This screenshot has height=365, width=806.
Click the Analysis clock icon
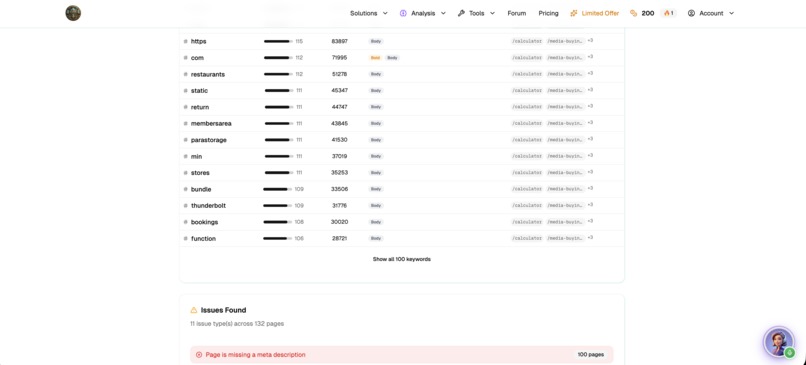point(403,13)
